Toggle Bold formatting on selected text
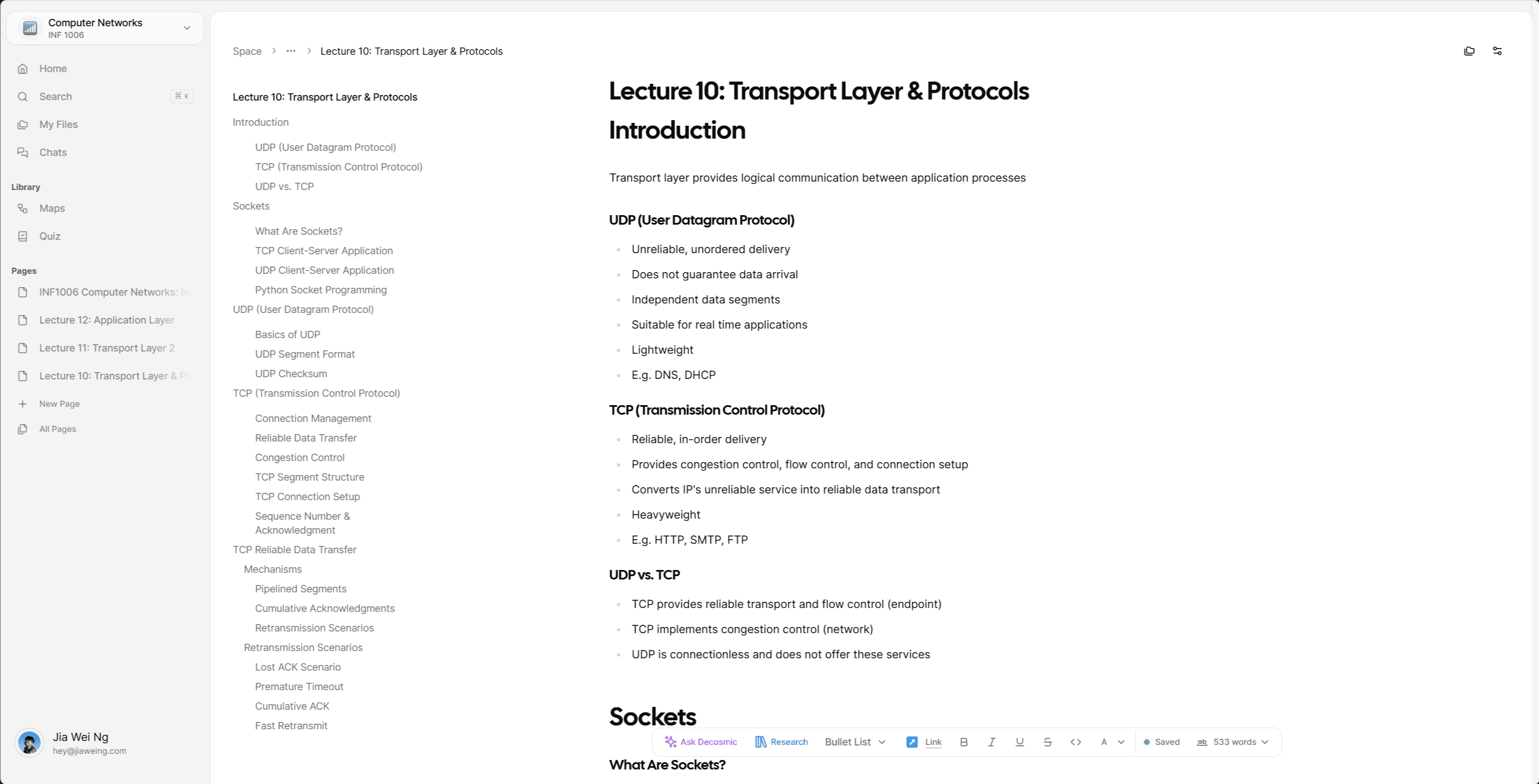 pos(963,741)
